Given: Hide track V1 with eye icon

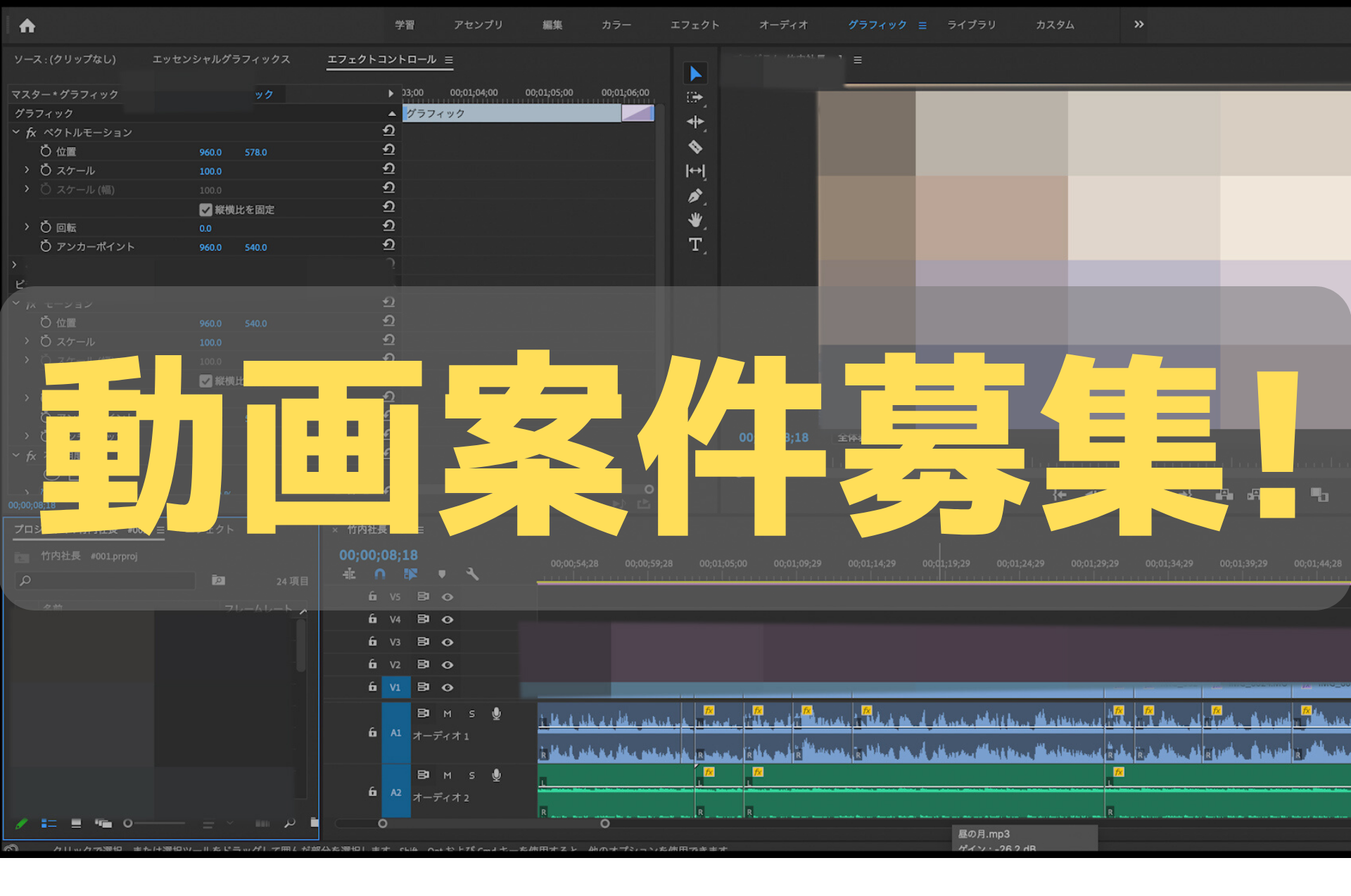Looking at the screenshot, I should [x=448, y=687].
